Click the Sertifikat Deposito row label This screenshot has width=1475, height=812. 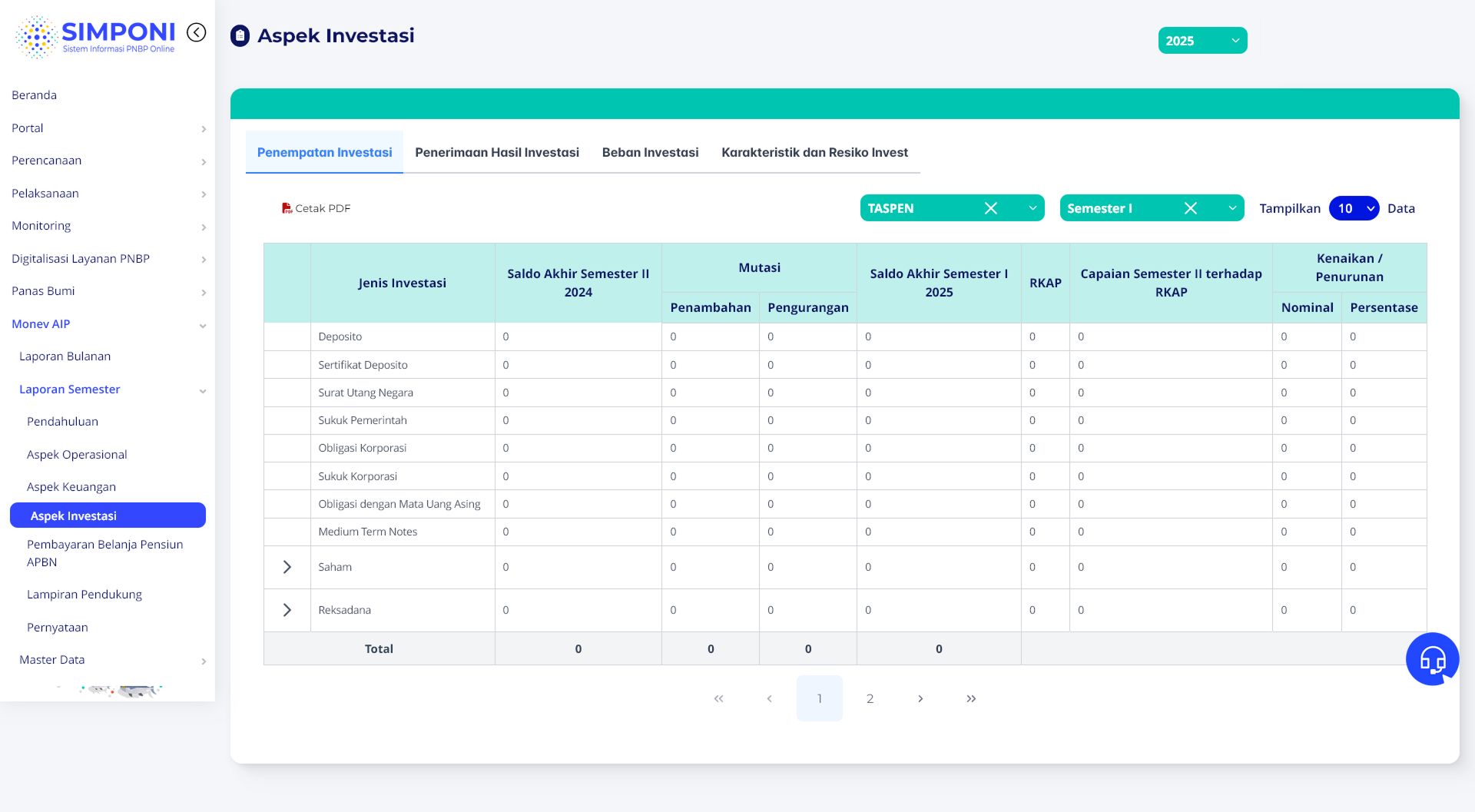click(363, 365)
